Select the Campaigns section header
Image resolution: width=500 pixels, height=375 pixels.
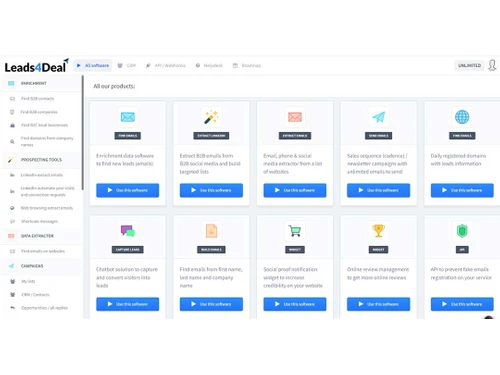41,266
